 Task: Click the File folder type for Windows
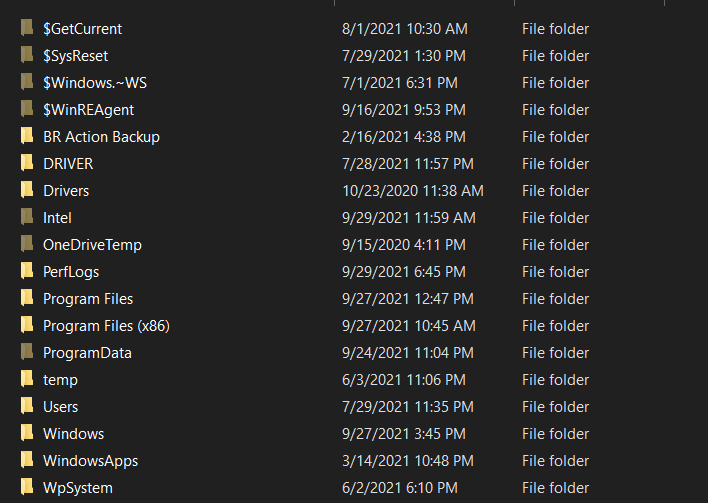(555, 434)
